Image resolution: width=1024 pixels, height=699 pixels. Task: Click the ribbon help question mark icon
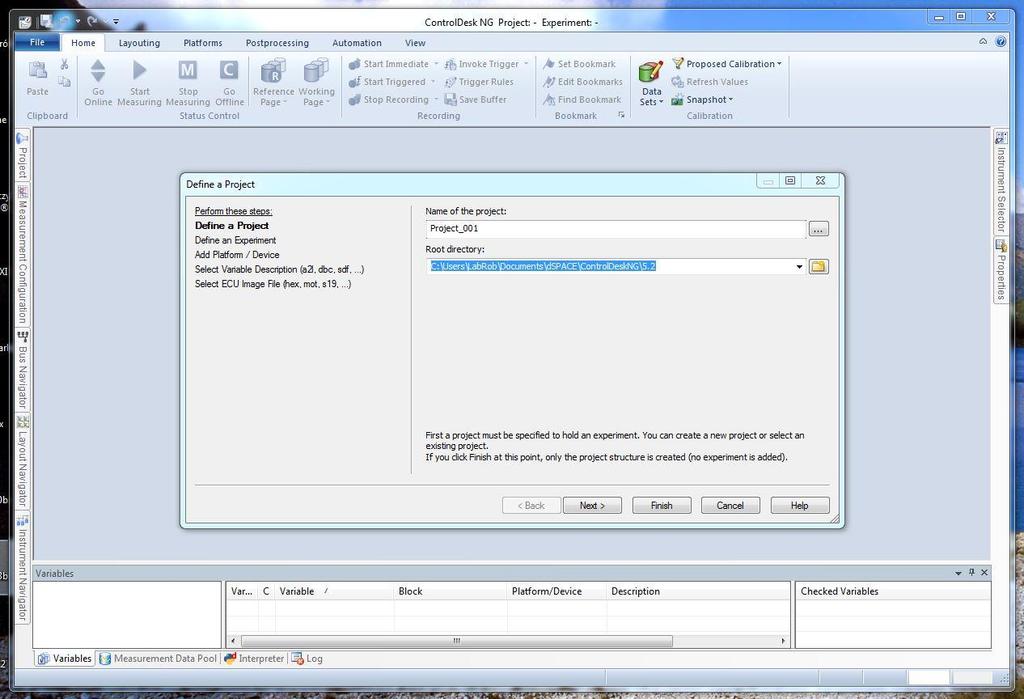pos(1000,41)
